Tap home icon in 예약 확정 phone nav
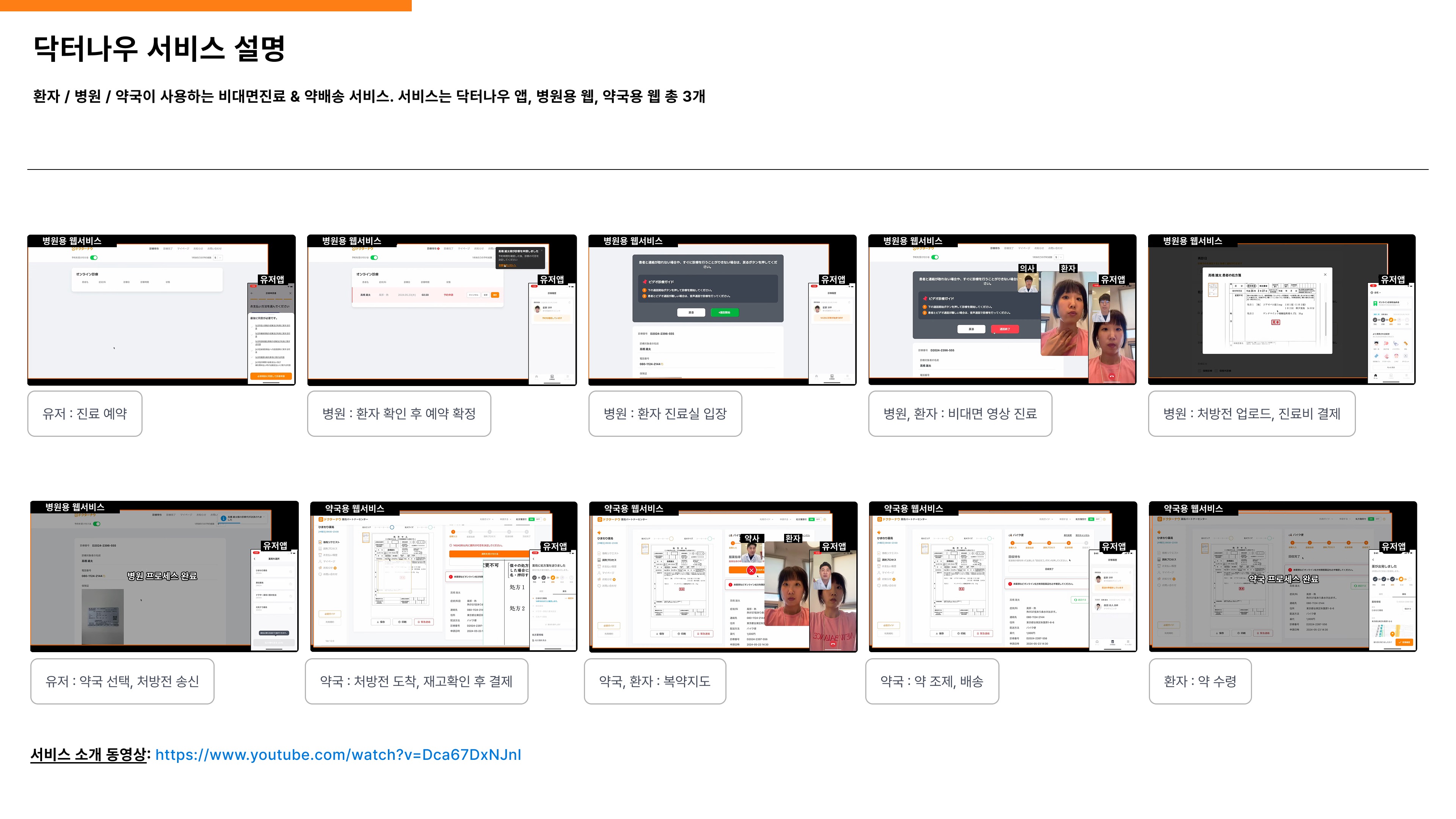 pyautogui.click(x=537, y=377)
